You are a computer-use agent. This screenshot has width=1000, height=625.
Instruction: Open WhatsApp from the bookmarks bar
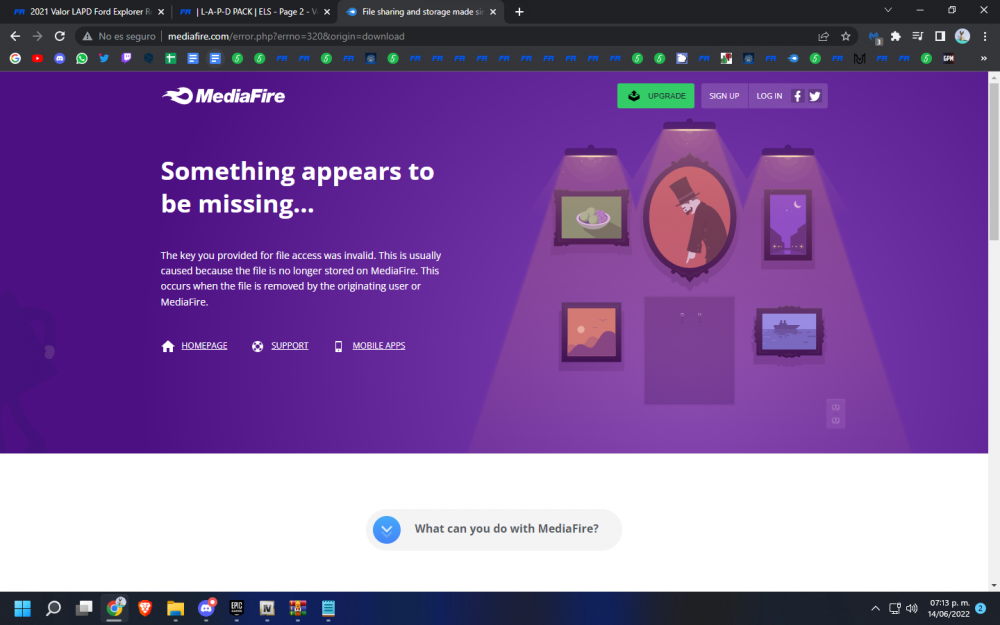(x=81, y=58)
